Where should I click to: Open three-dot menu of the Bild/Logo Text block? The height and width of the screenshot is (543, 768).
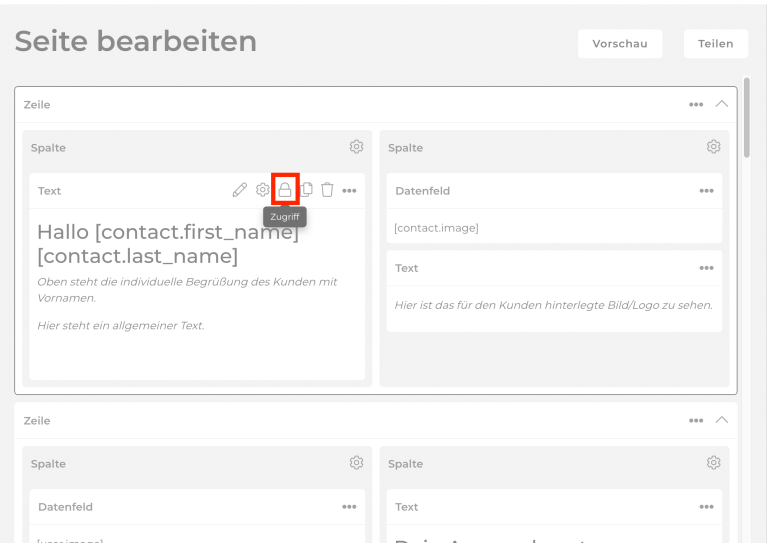[706, 268]
